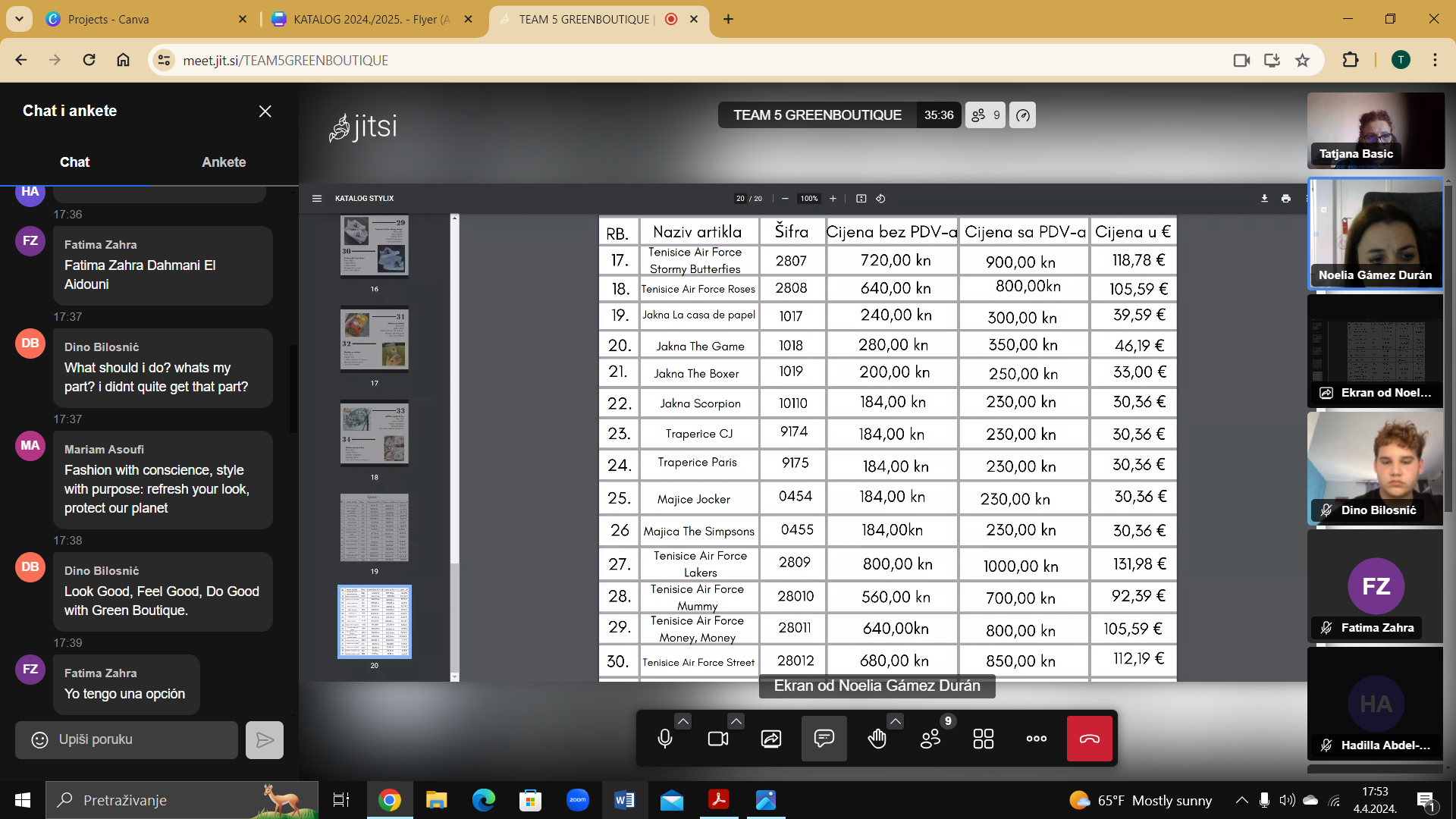1456x819 pixels.
Task: Close the Chat i ankete panel
Action: point(265,111)
